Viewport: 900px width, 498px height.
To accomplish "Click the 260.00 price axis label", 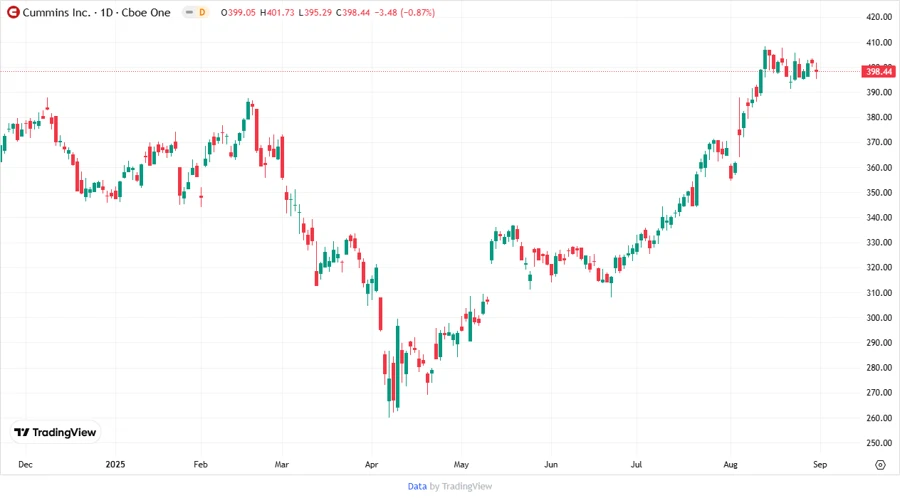I will click(879, 418).
